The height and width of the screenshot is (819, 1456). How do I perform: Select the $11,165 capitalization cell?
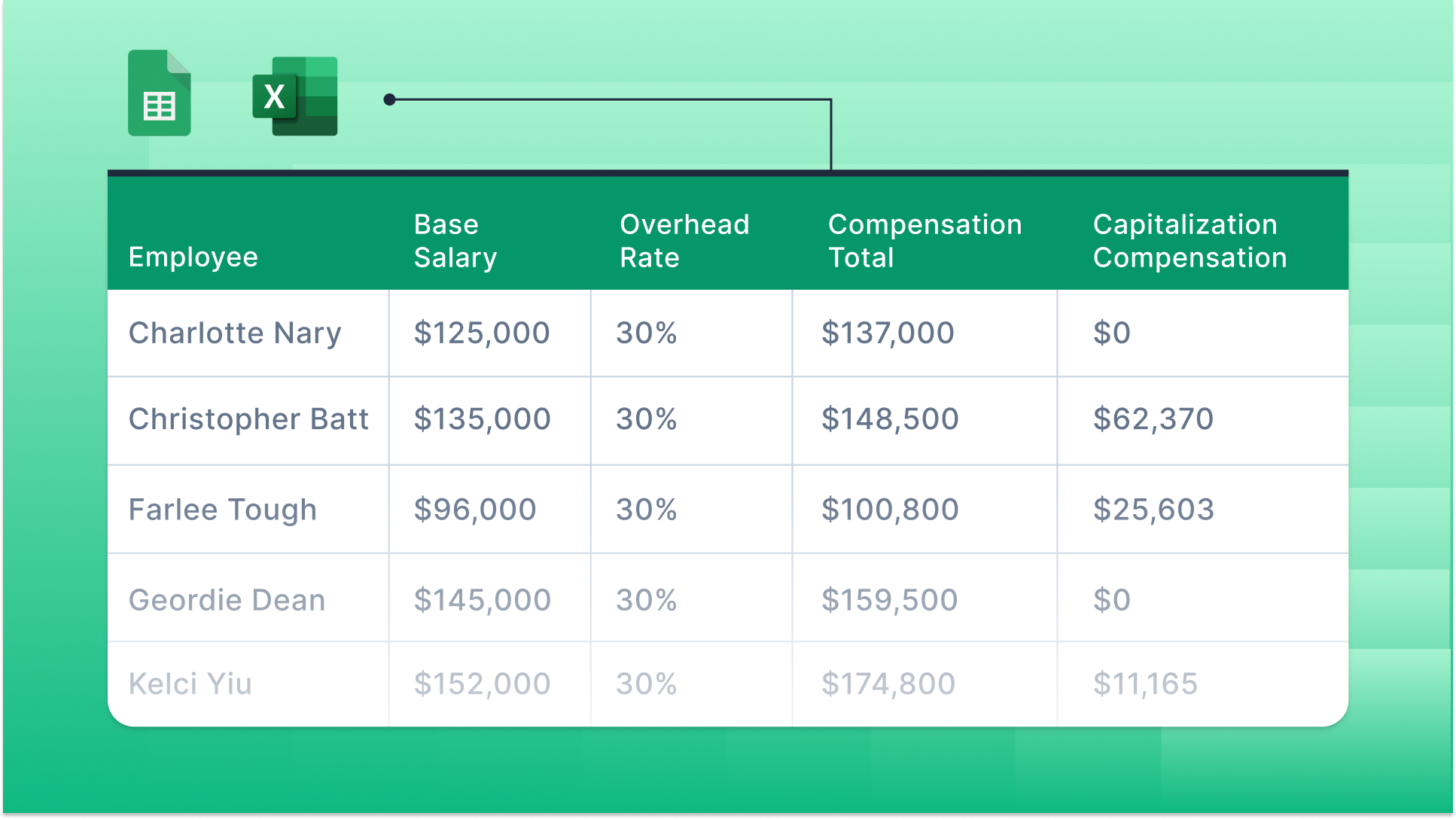[1144, 684]
